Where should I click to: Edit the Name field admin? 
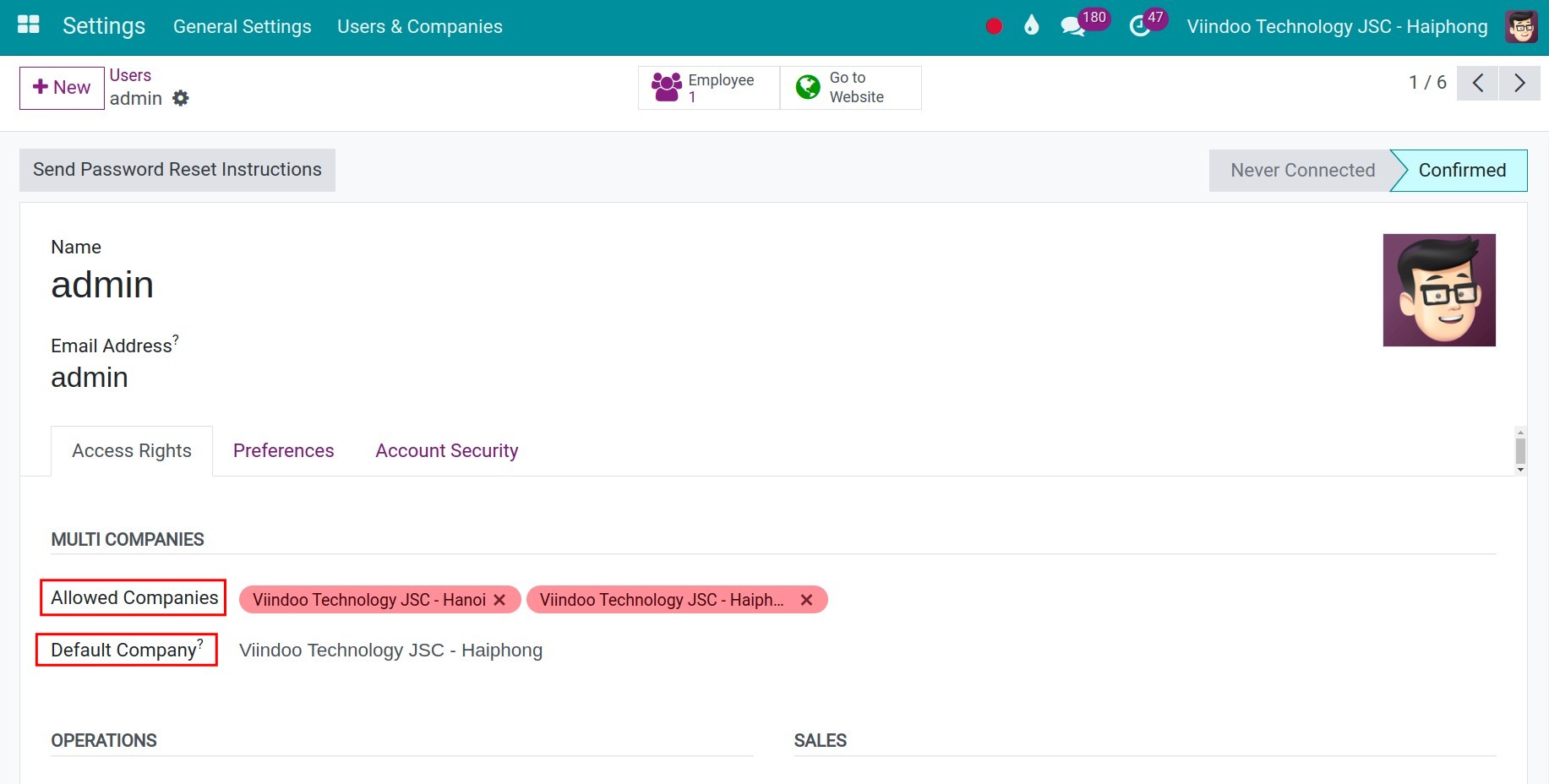102,285
